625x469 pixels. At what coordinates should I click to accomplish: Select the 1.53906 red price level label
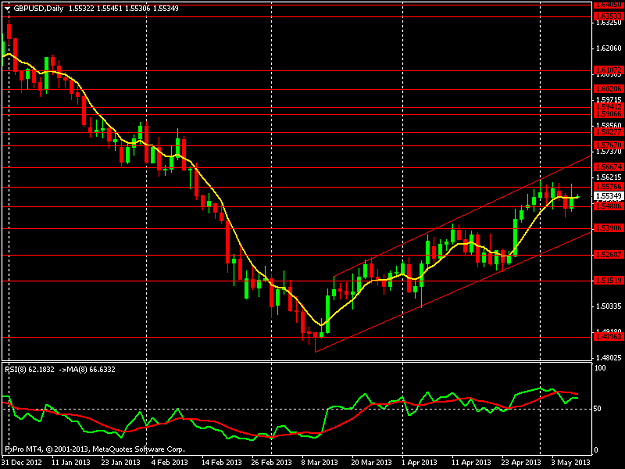click(608, 228)
